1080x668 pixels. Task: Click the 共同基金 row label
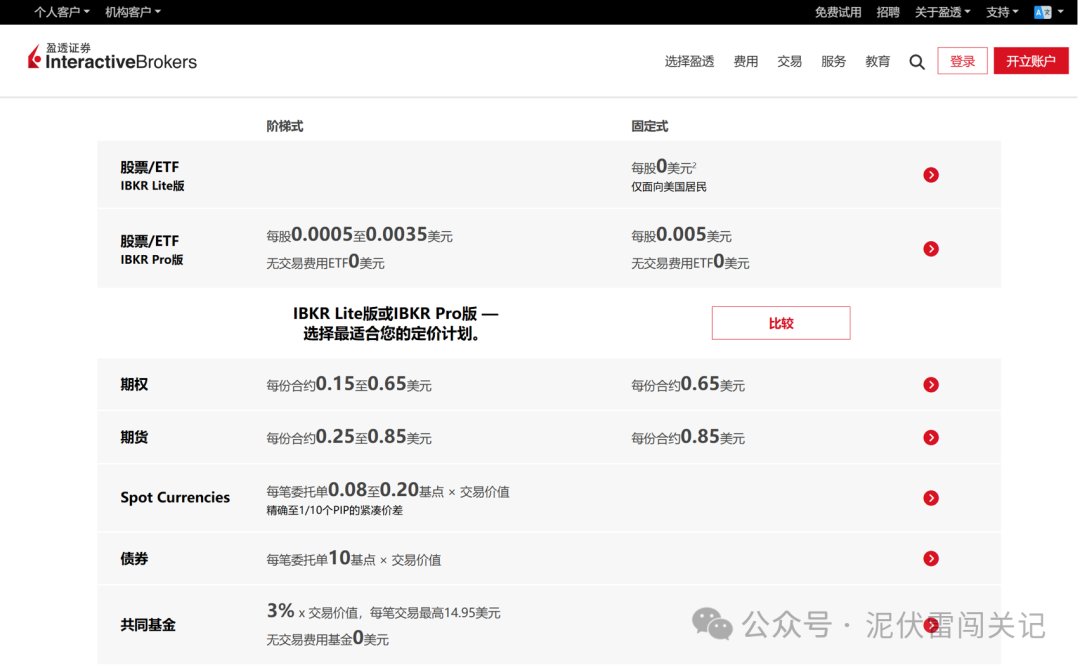pos(147,625)
